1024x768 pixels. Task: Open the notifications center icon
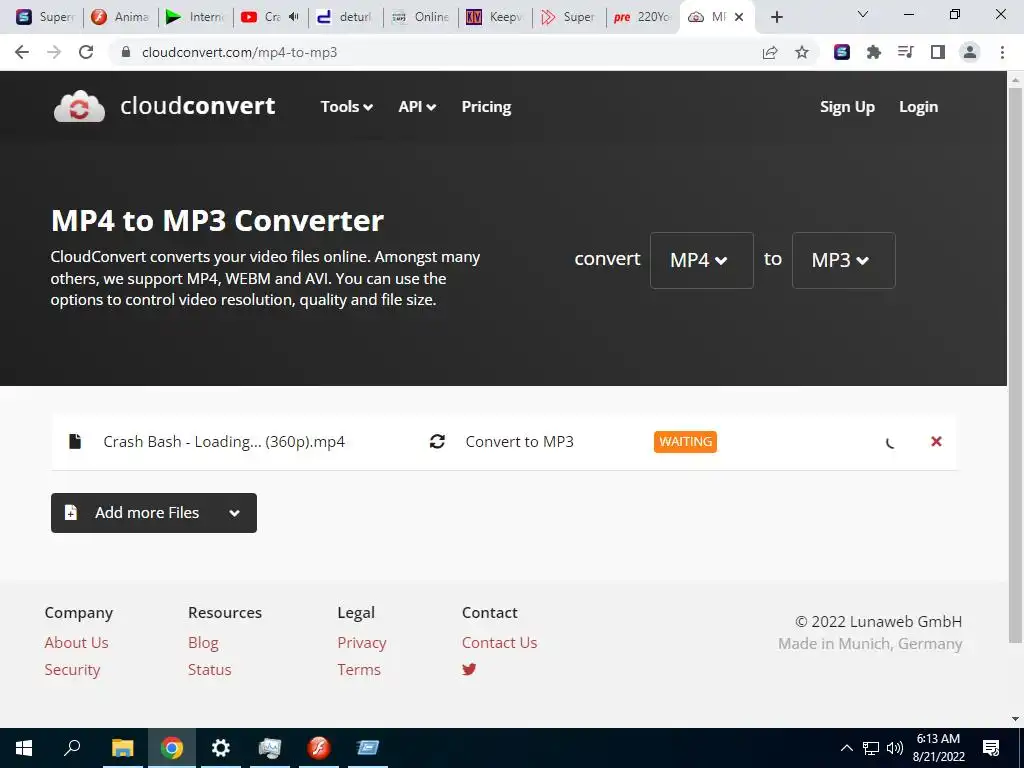[x=991, y=748]
